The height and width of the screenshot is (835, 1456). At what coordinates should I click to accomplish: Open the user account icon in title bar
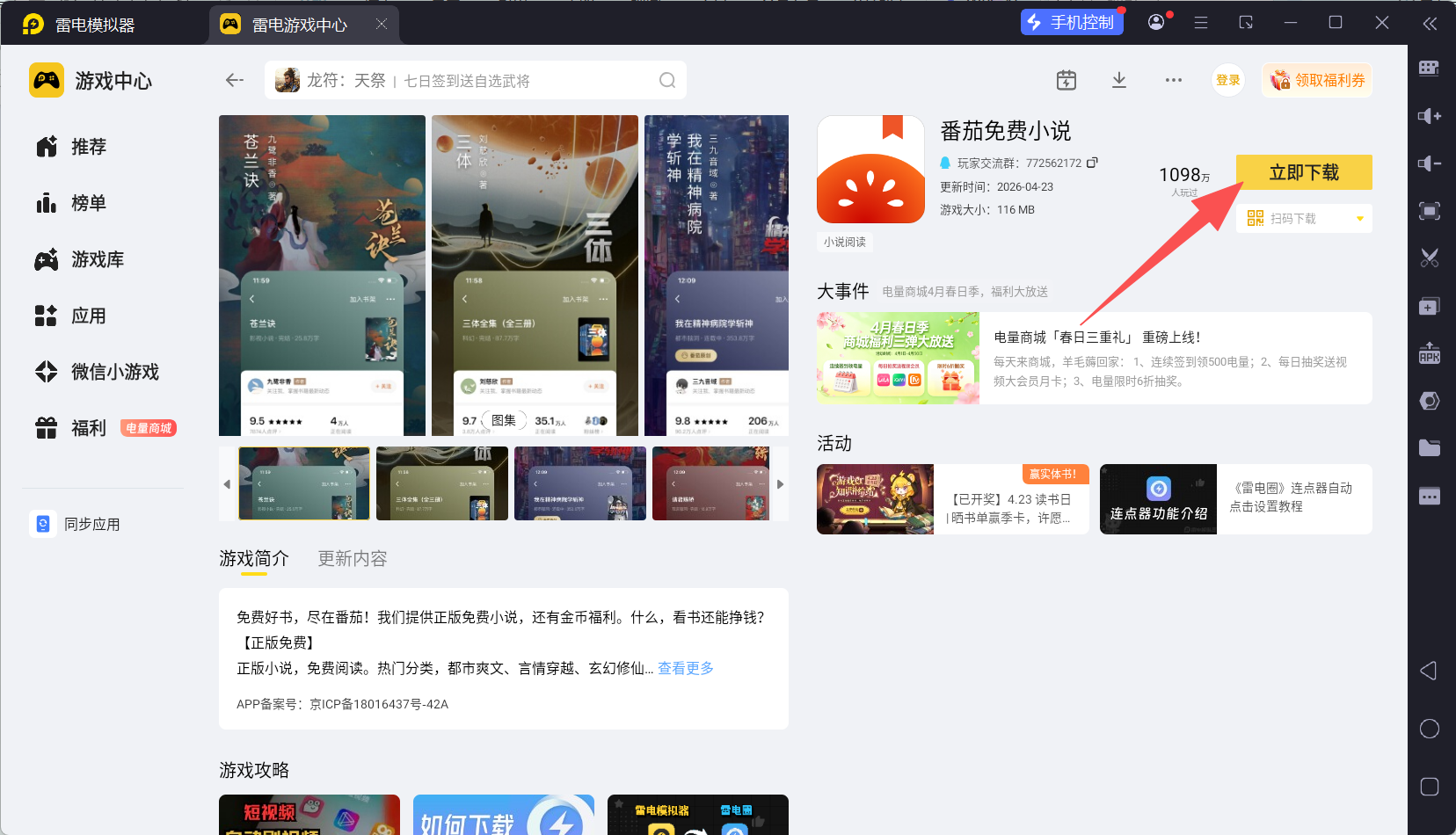coord(1156,22)
